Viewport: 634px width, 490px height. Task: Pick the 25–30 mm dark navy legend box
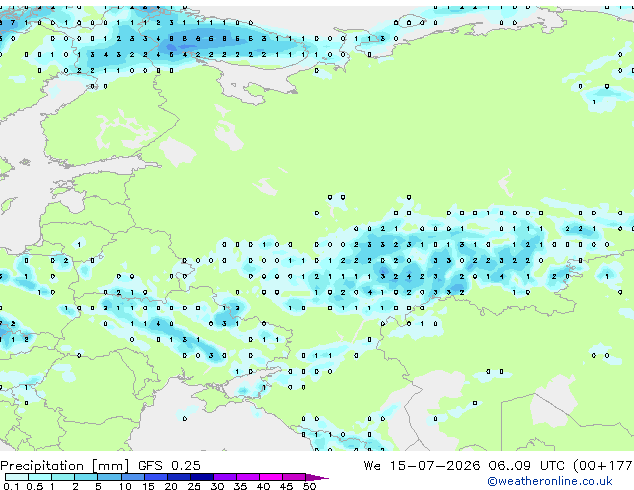coord(202,477)
